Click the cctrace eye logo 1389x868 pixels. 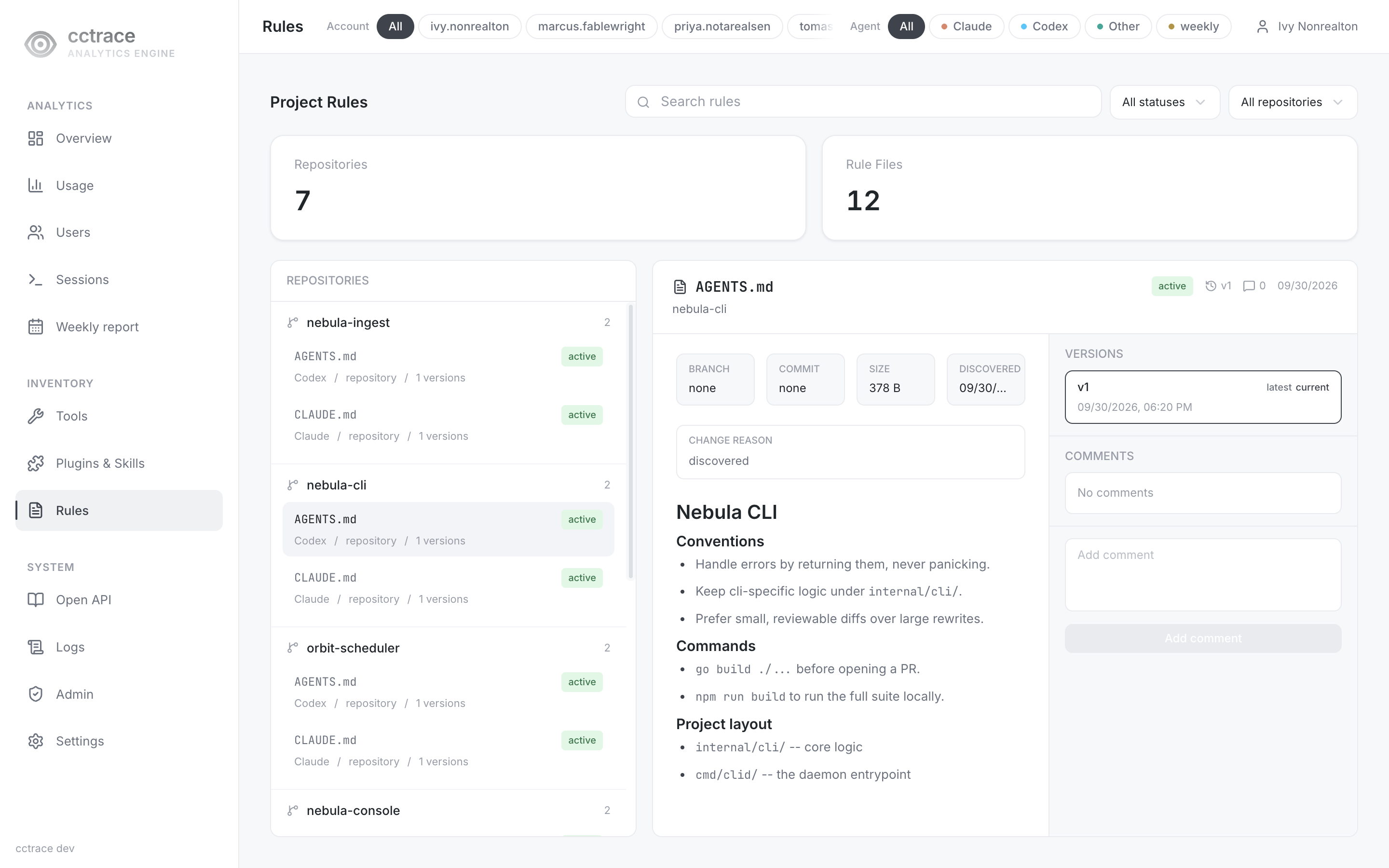(x=40, y=43)
